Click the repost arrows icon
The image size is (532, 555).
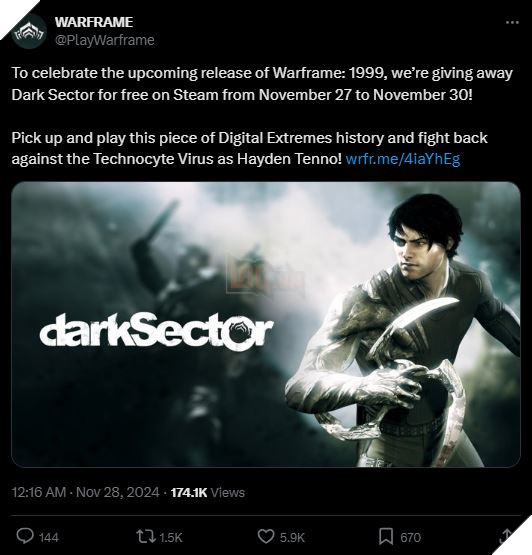(x=146, y=537)
